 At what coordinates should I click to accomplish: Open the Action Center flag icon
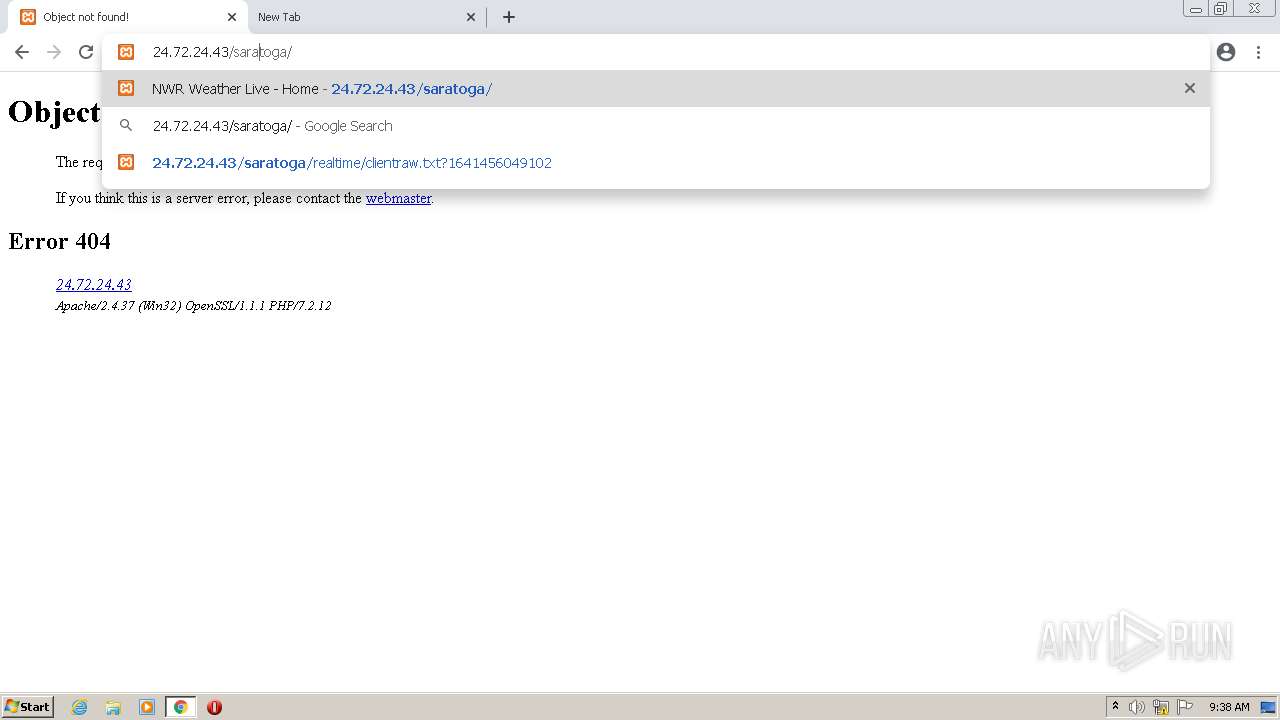click(1185, 707)
